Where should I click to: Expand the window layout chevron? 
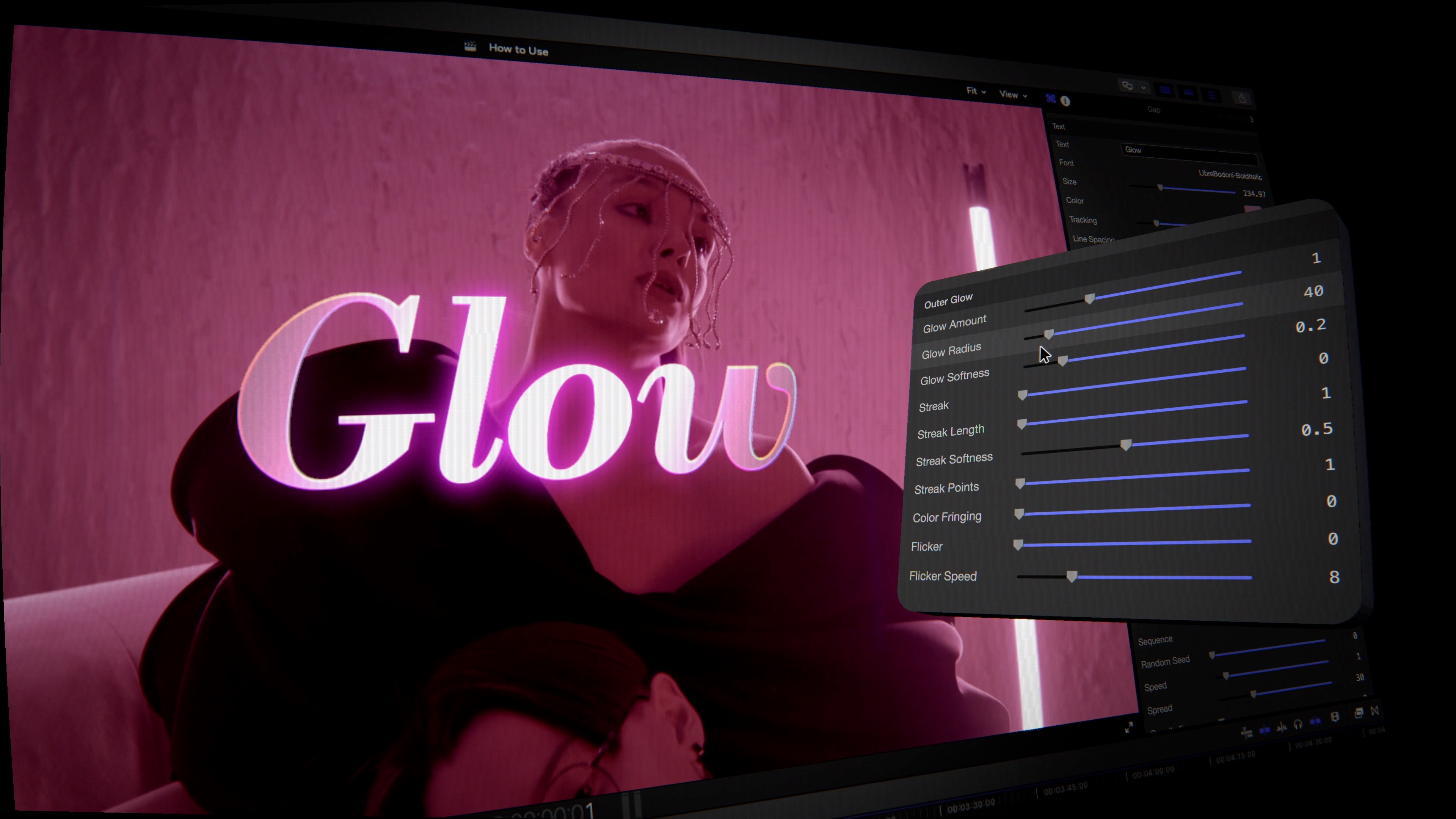(1144, 88)
